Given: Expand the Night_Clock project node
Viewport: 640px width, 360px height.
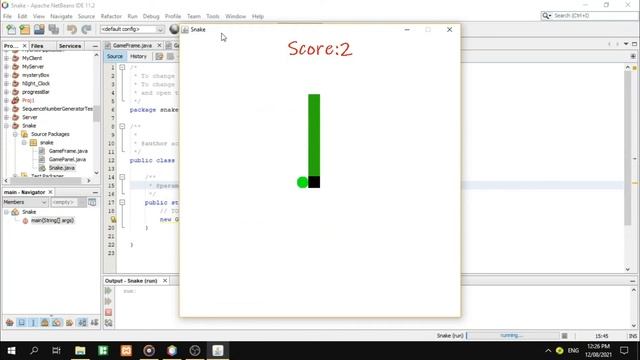Looking at the screenshot, I should tap(7, 83).
